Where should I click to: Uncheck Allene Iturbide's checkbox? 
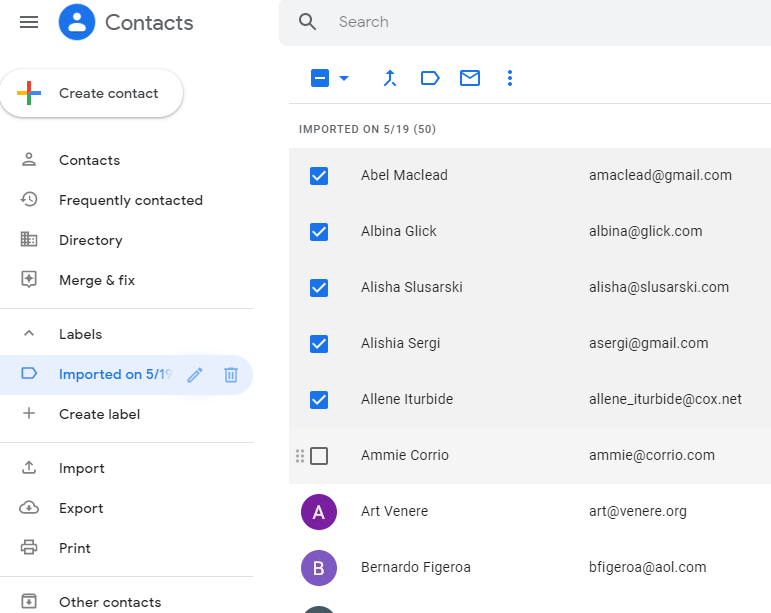click(x=319, y=400)
